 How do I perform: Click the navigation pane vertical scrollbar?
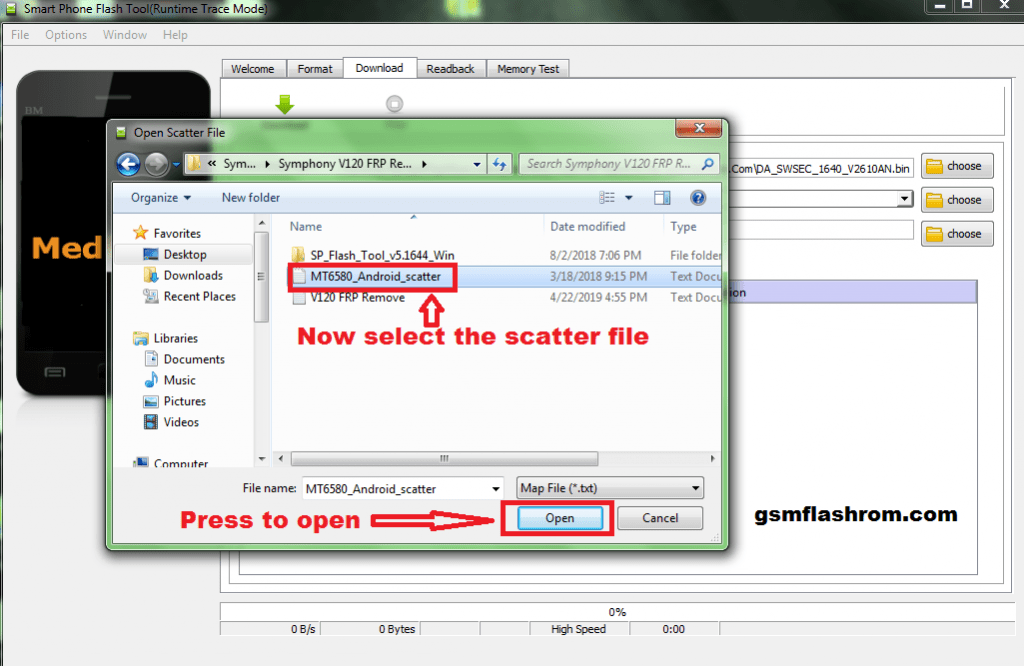pyautogui.click(x=262, y=278)
